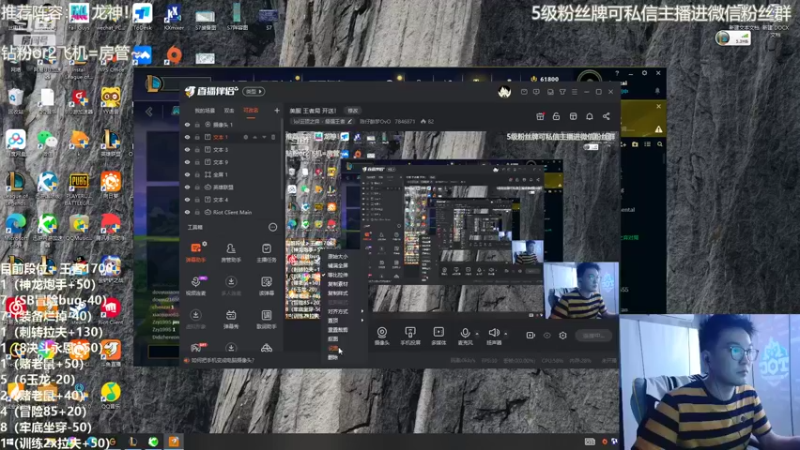
Task: Open the gift box icon above preview
Action: pos(540,116)
